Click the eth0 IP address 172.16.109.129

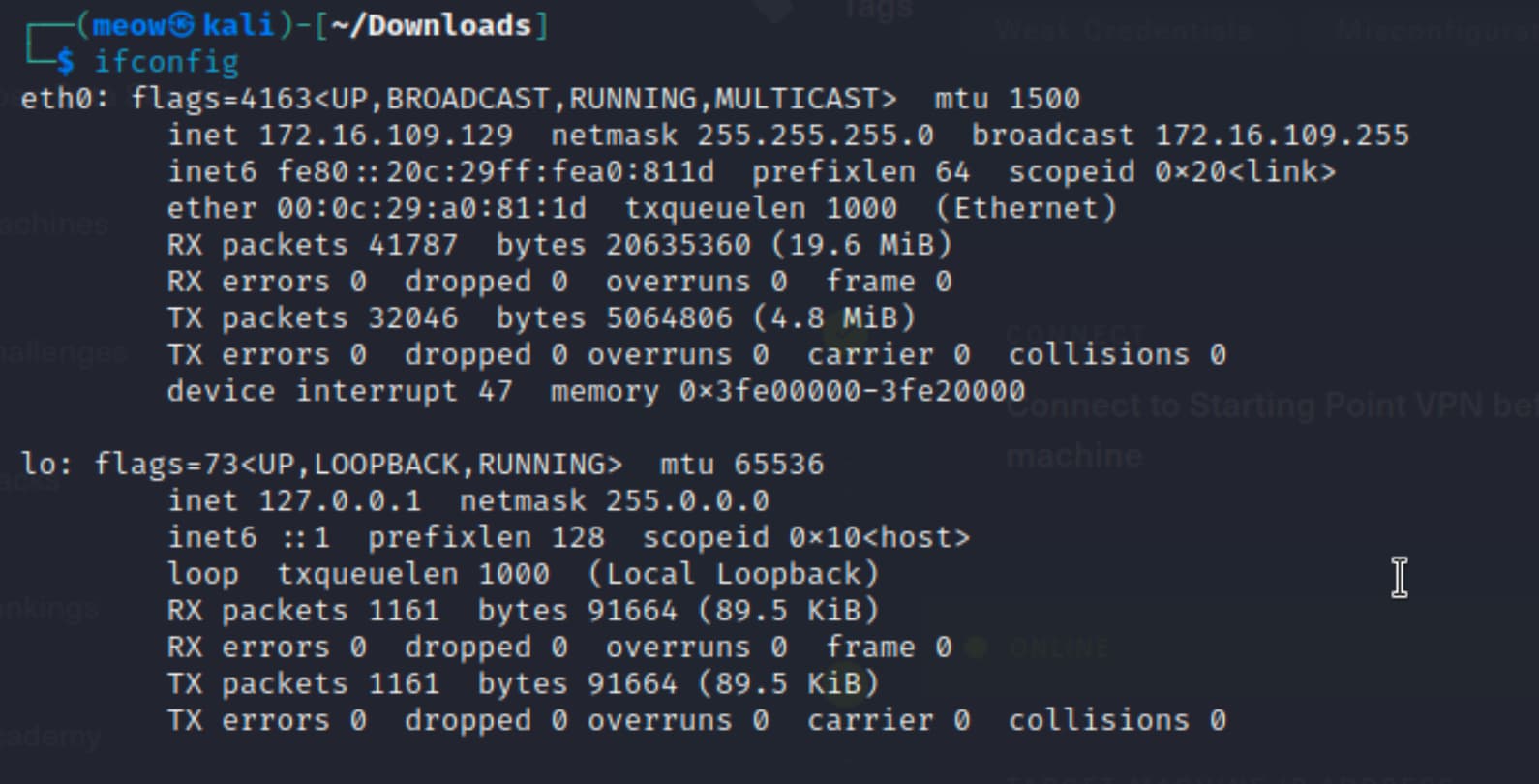(x=385, y=136)
